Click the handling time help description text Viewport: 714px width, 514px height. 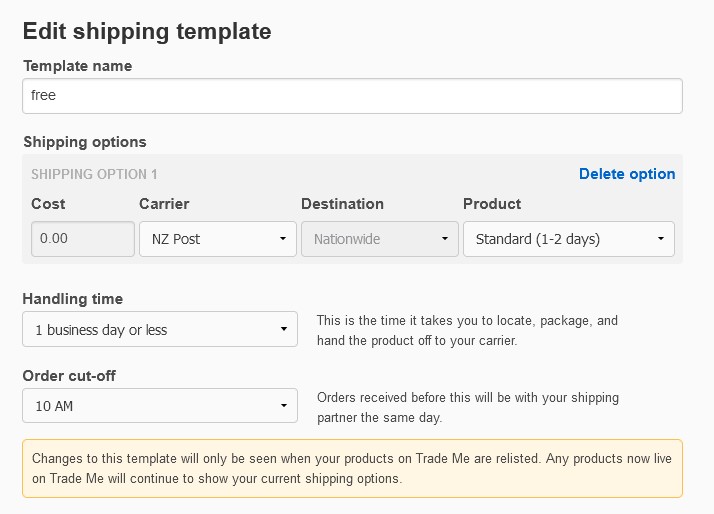pyautogui.click(x=467, y=330)
